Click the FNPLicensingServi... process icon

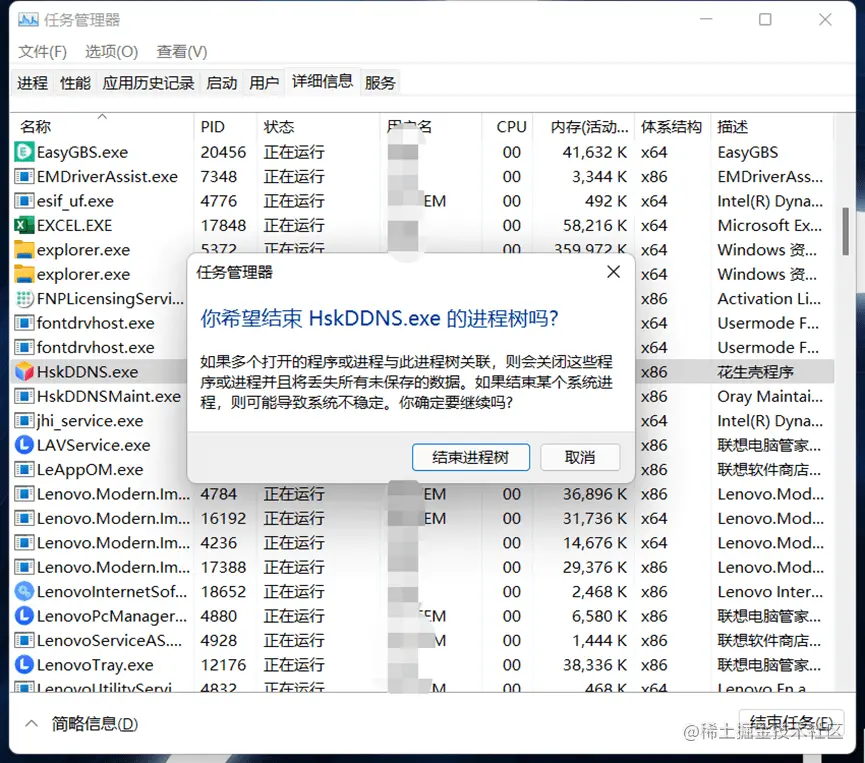pyautogui.click(x=24, y=298)
